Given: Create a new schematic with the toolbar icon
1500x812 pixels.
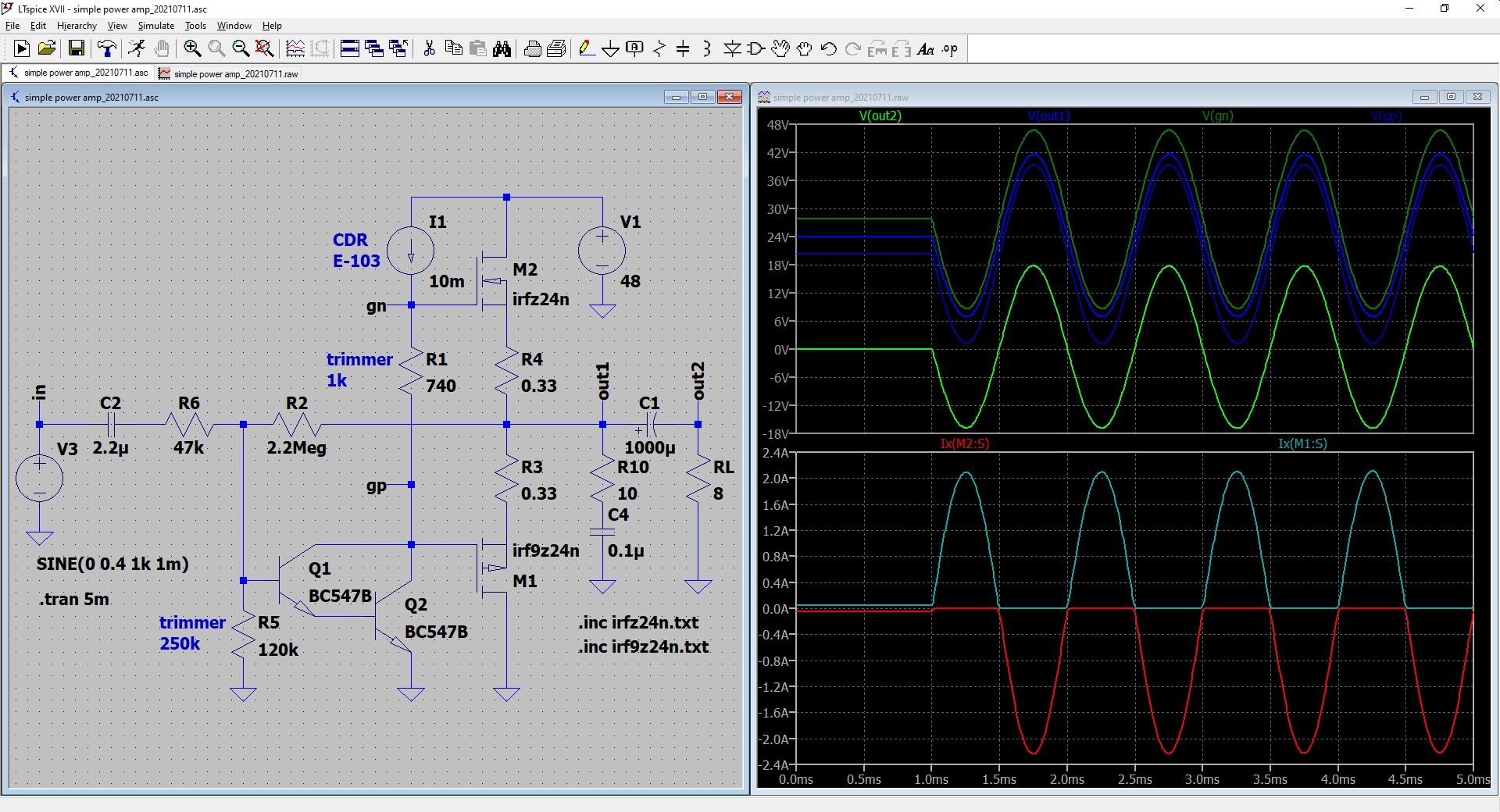Looking at the screenshot, I should (x=22, y=49).
